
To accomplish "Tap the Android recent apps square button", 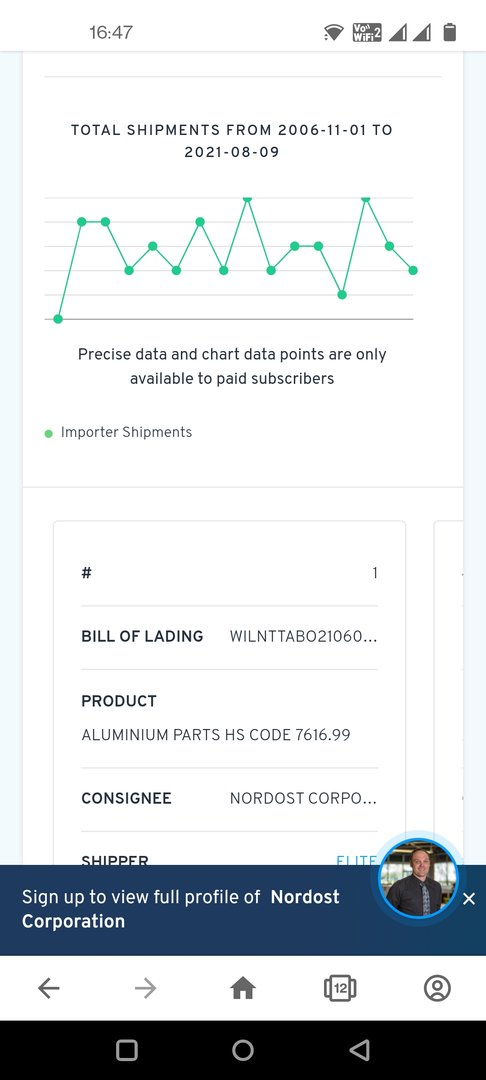I will point(127,1050).
